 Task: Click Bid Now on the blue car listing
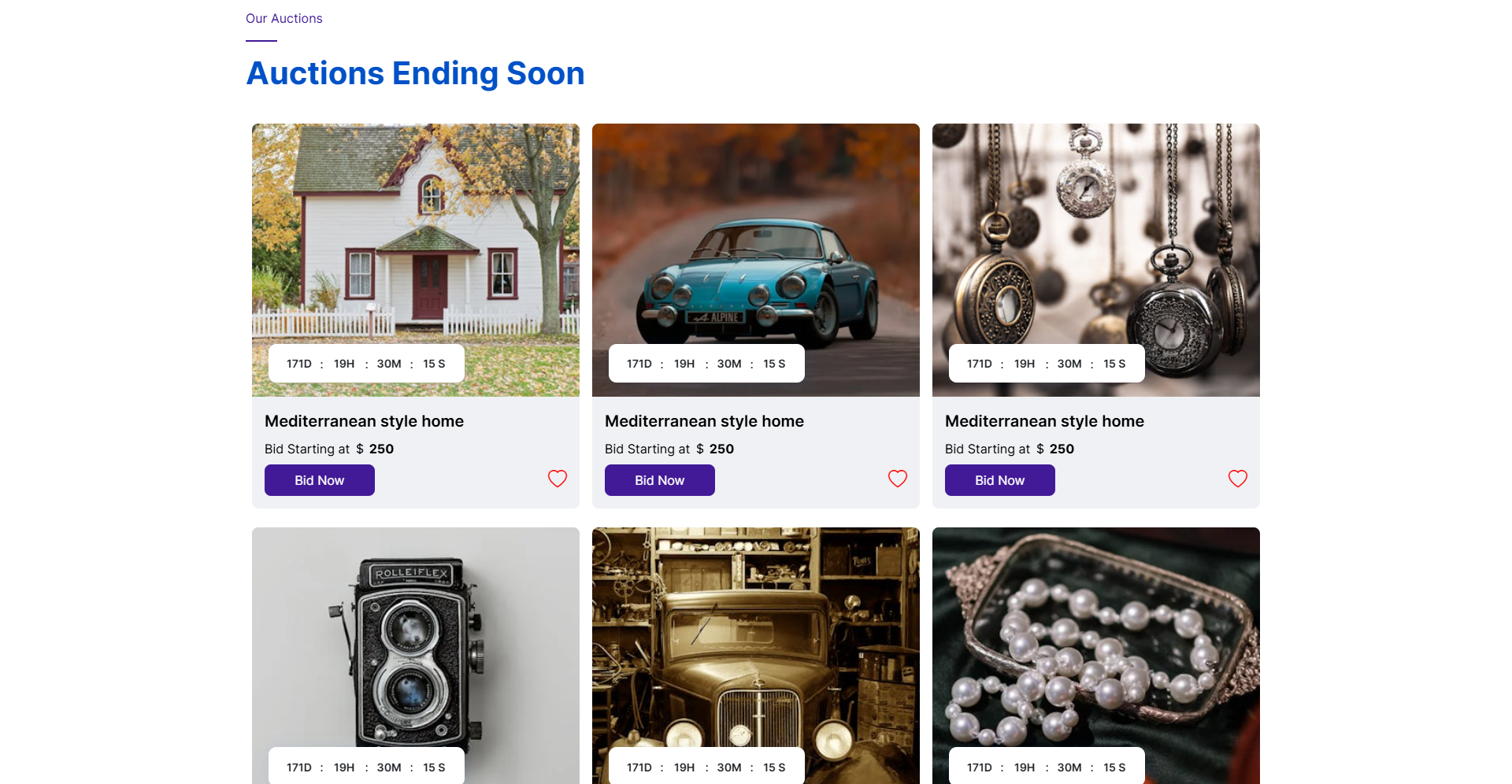tap(660, 480)
